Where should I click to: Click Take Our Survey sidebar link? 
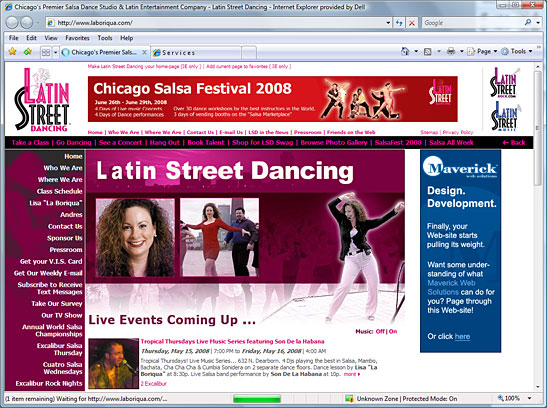57,303
